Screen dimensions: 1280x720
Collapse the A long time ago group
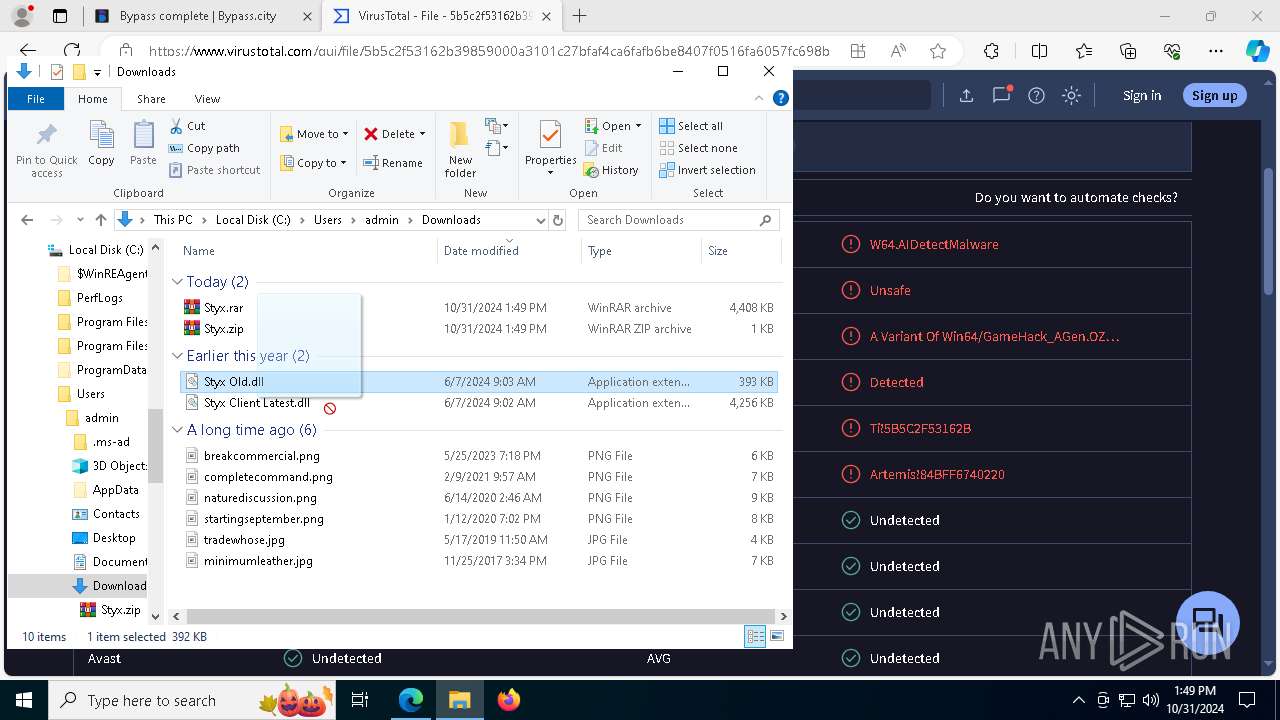click(x=177, y=430)
